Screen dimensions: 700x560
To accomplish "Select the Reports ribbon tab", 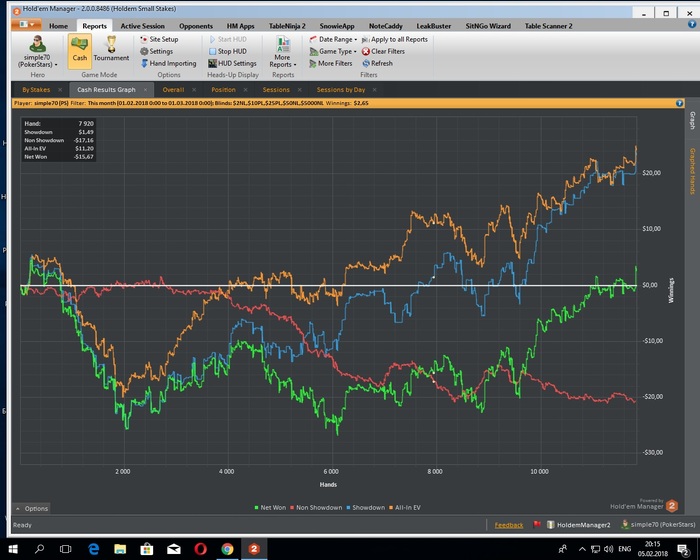I will 94,26.
